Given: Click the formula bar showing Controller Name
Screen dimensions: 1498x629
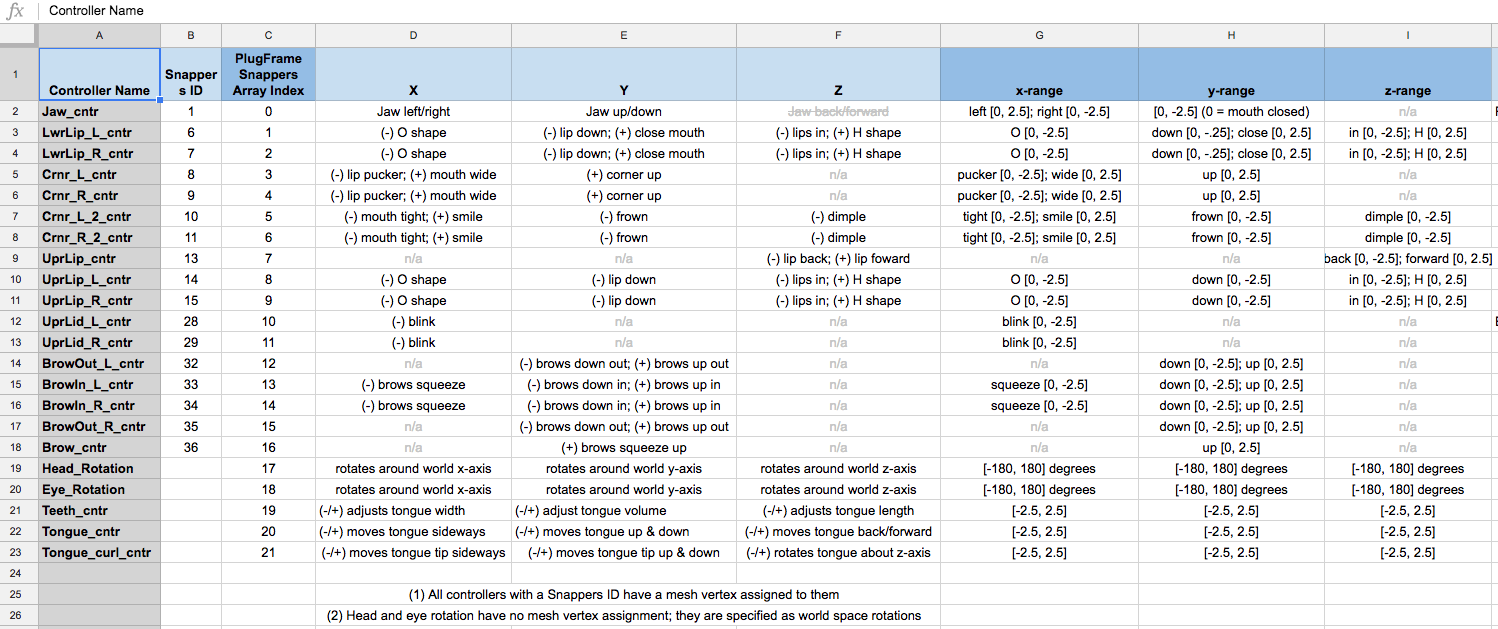Looking at the screenshot, I should [x=770, y=11].
